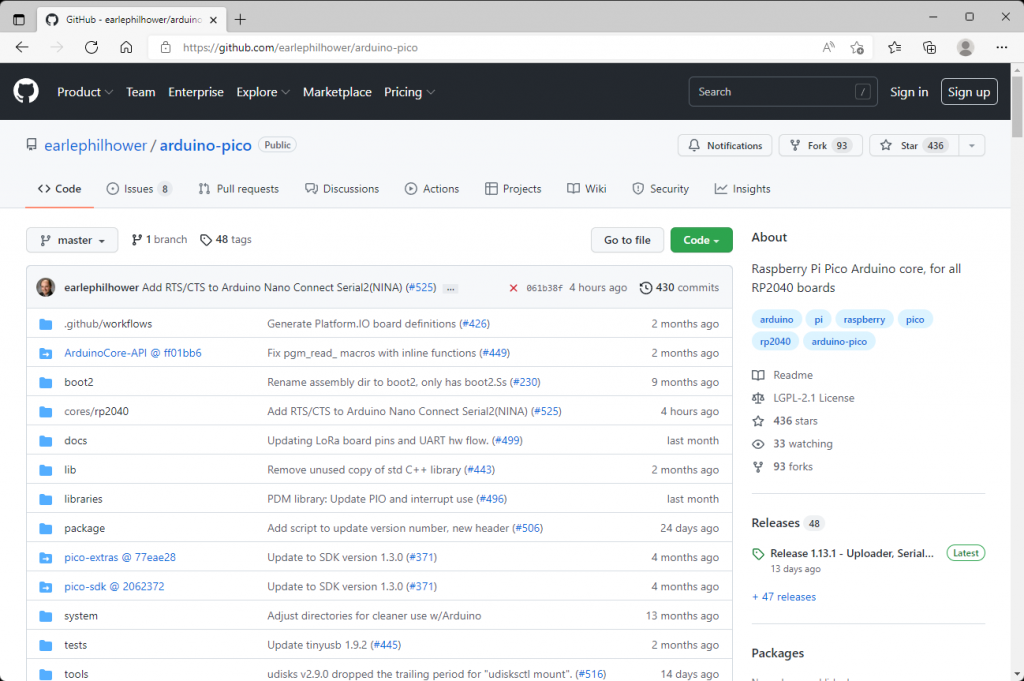Open the libraries folder

coord(83,499)
